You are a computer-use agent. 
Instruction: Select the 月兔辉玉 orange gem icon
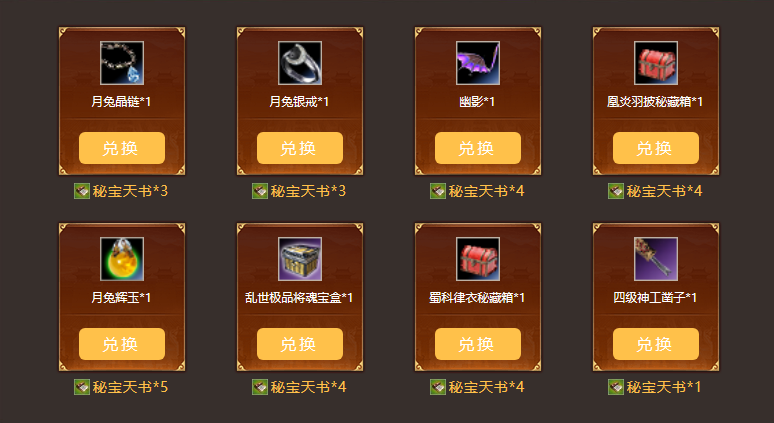pyautogui.click(x=122, y=259)
